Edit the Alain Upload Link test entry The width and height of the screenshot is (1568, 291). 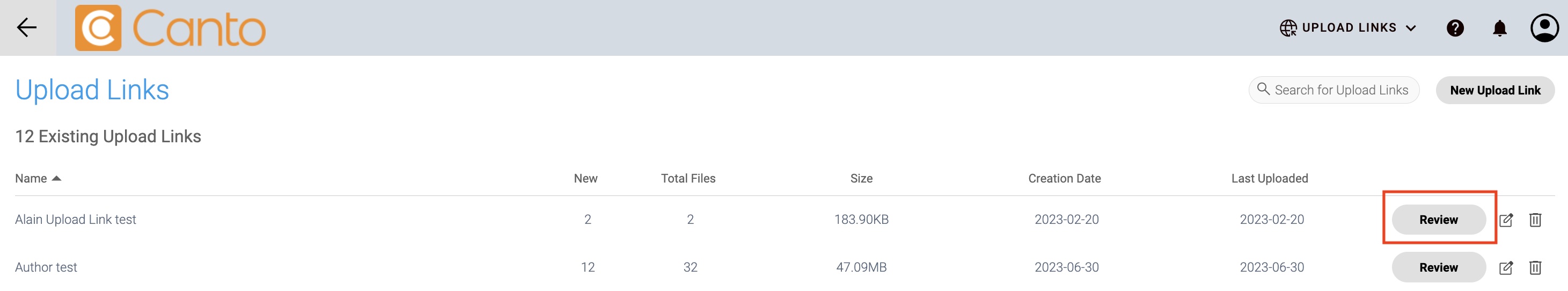[1506, 220]
